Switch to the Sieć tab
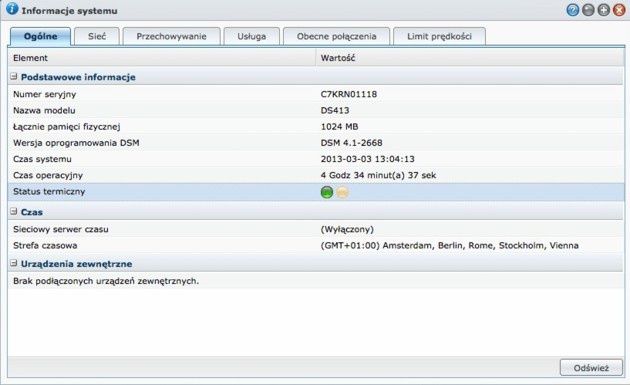630x385 pixels. pyautogui.click(x=97, y=36)
